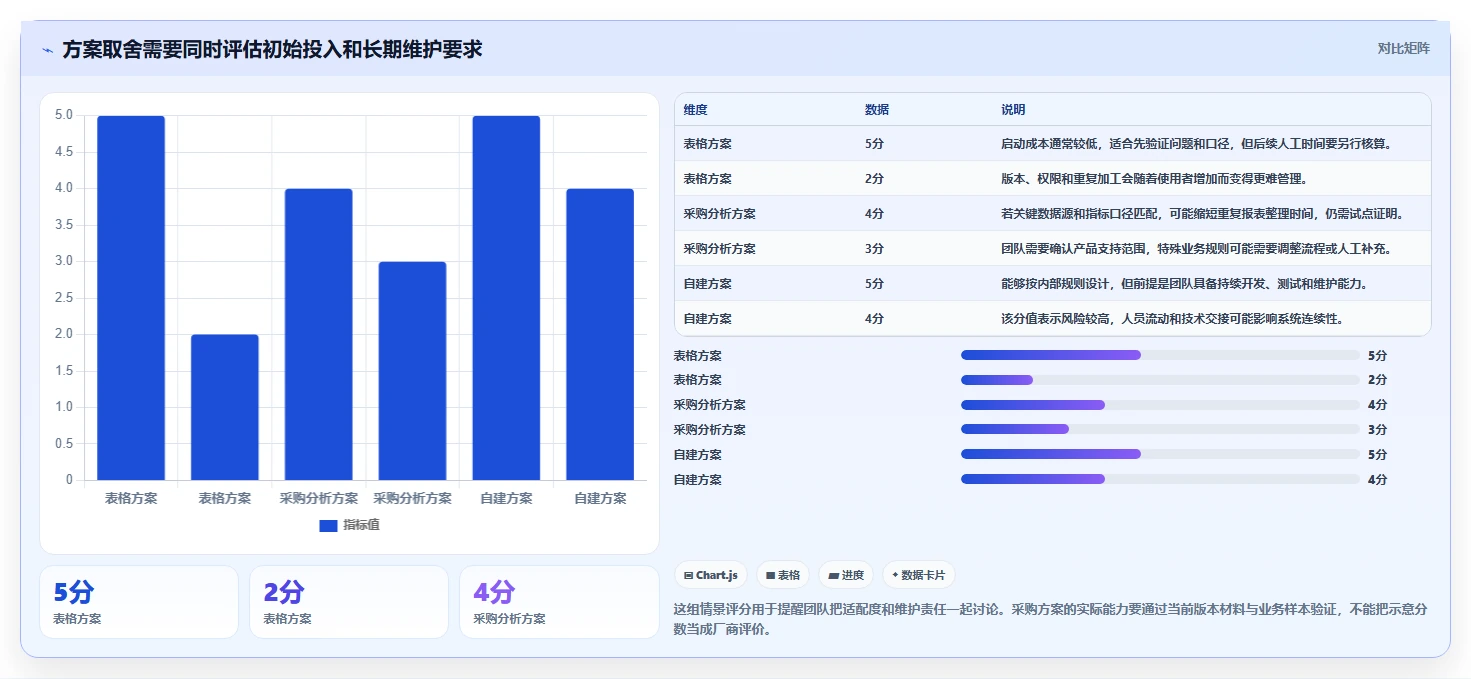The height and width of the screenshot is (679, 1471).
Task: Open the 2分 表格方案 data card
Action: click(349, 602)
